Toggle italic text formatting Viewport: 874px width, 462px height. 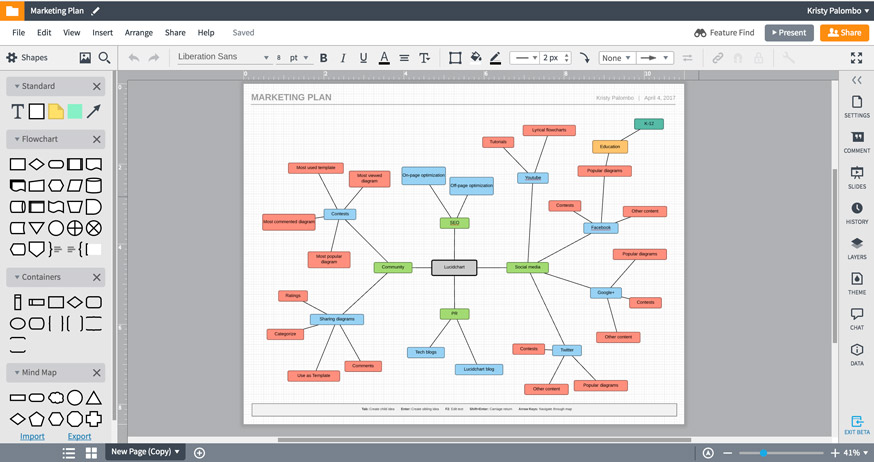pyautogui.click(x=343, y=58)
